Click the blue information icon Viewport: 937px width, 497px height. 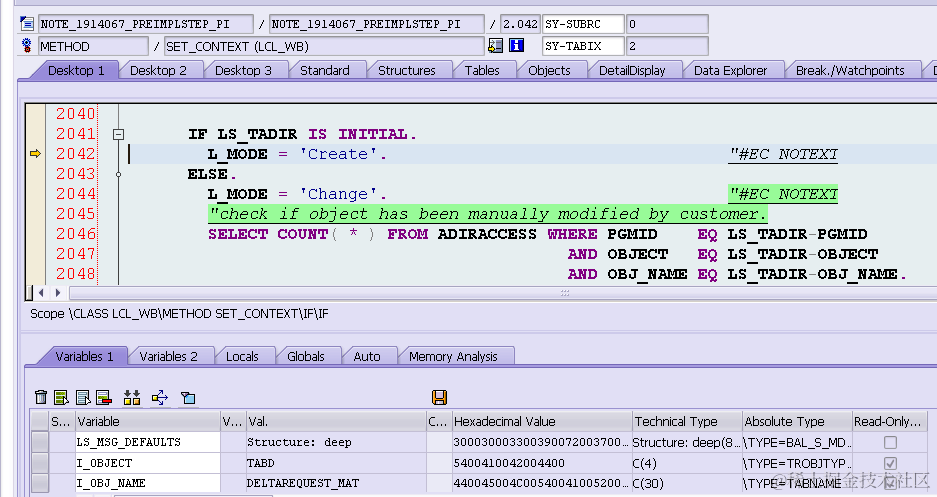coord(516,45)
